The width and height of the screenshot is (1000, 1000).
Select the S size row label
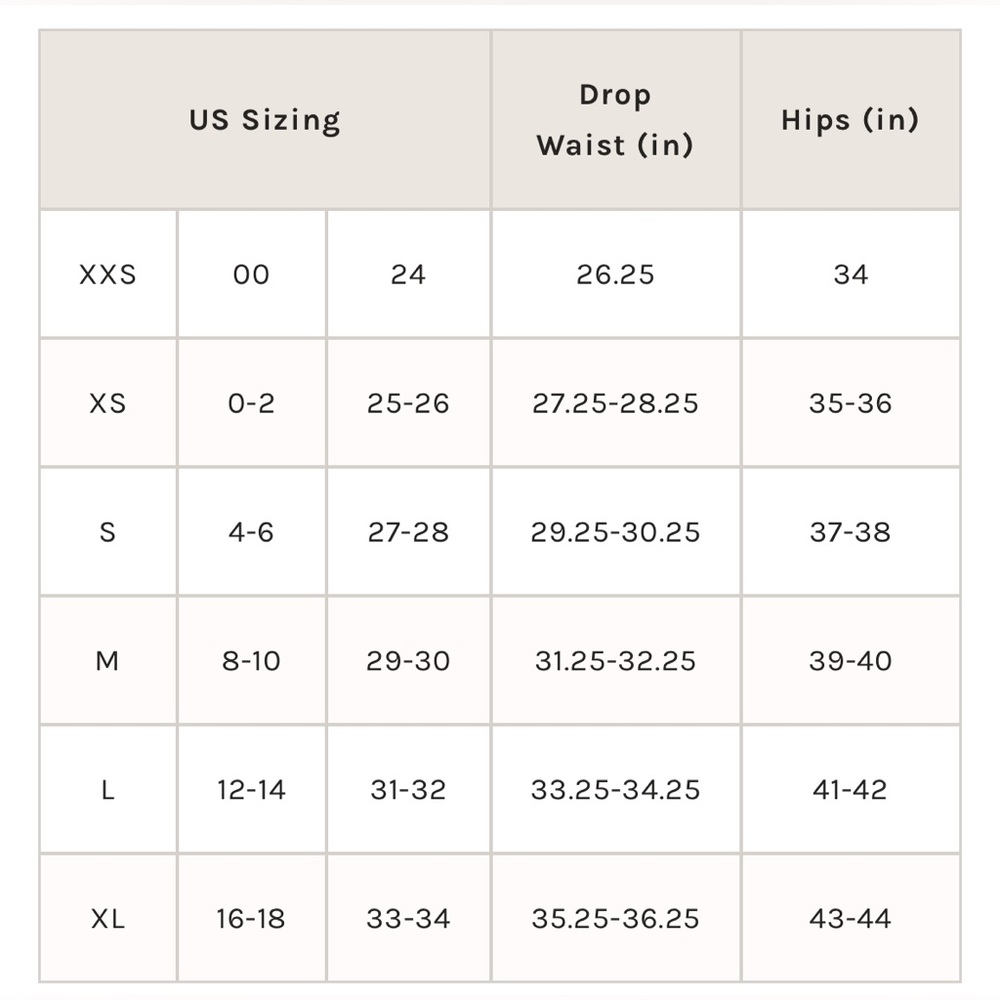[x=108, y=532]
